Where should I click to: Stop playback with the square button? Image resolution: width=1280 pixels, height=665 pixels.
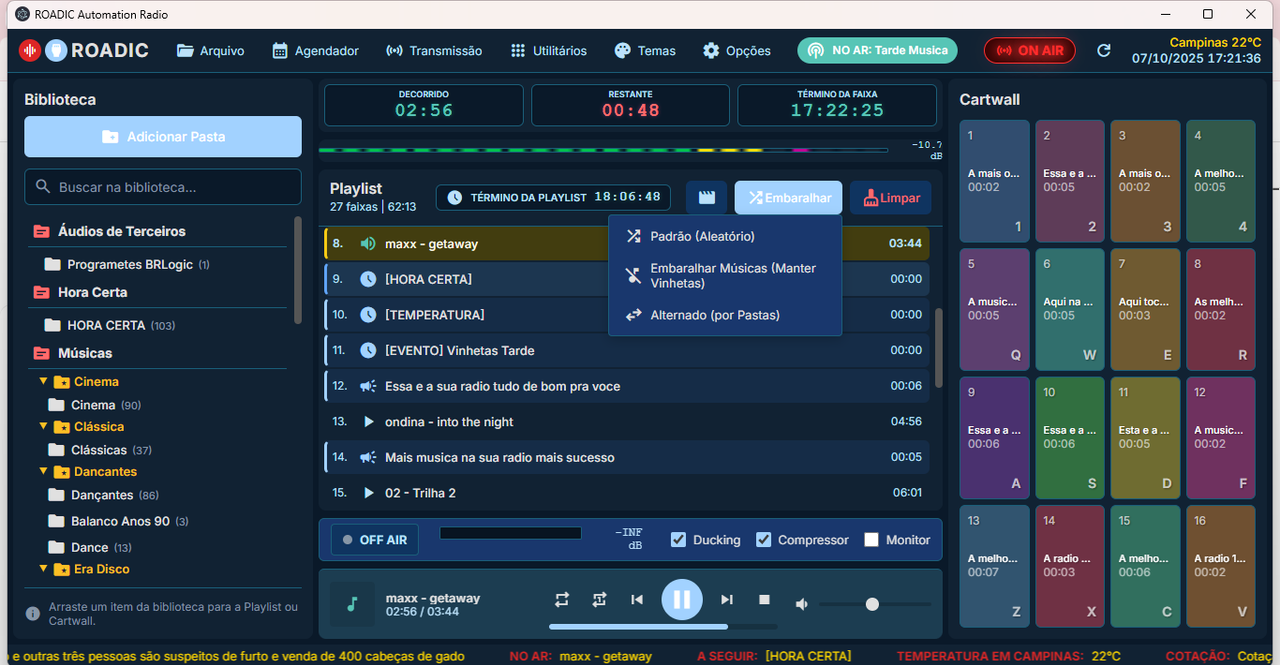pyautogui.click(x=764, y=599)
